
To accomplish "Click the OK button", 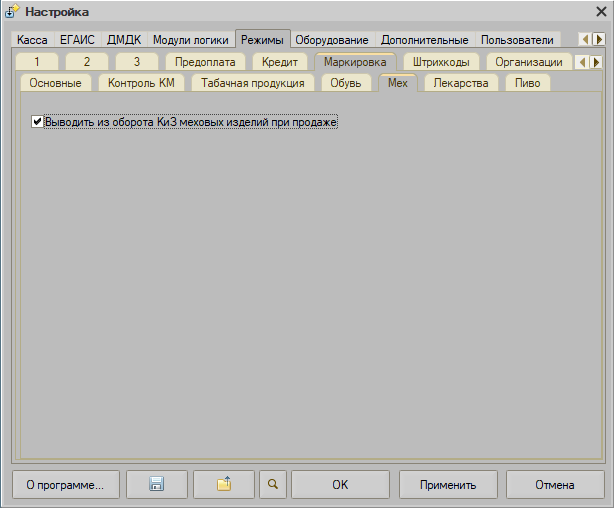I will coord(339,484).
